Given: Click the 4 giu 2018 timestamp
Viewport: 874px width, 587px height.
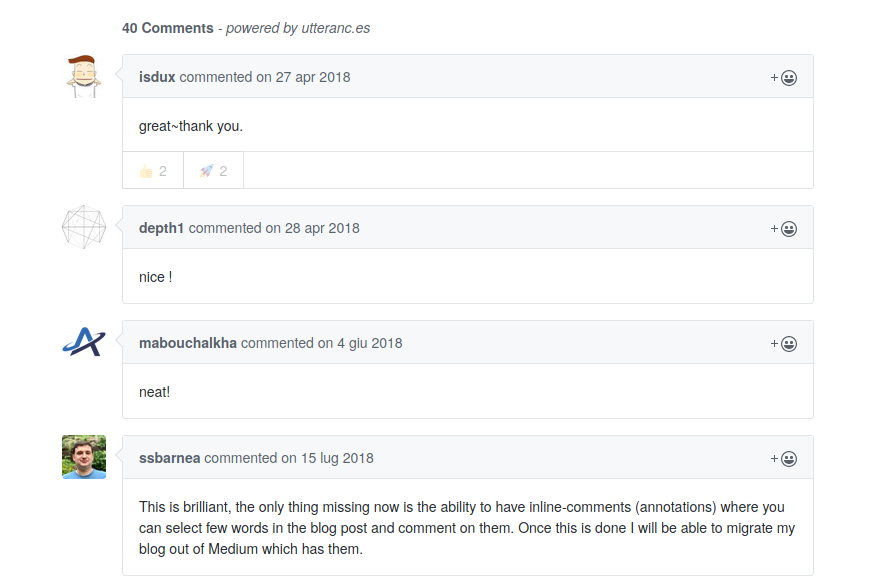Looking at the screenshot, I should pos(370,343).
